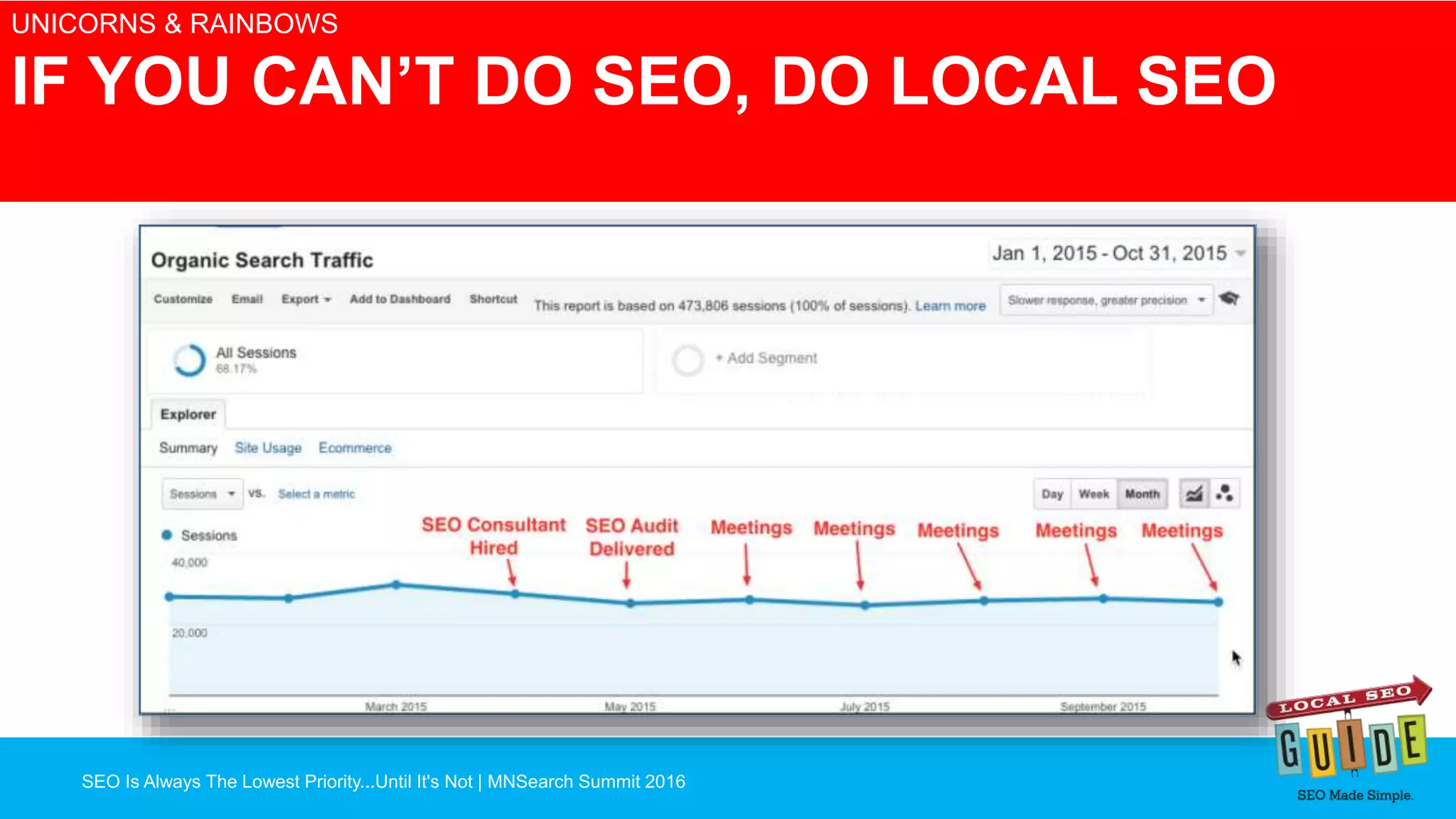The height and width of the screenshot is (819, 1456).
Task: Set graph interval to Week
Action: click(1093, 494)
